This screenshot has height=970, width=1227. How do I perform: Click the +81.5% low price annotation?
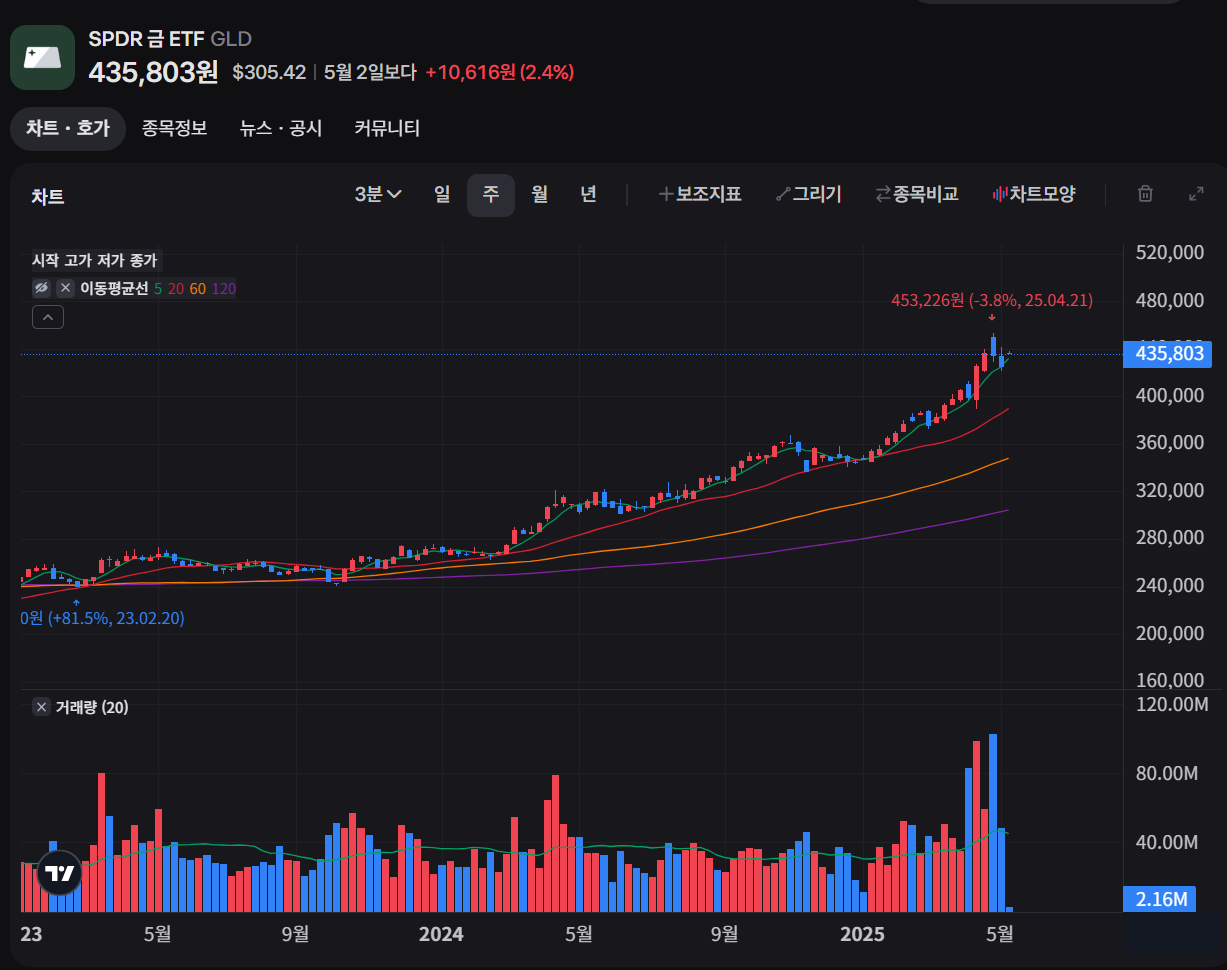coord(102,618)
